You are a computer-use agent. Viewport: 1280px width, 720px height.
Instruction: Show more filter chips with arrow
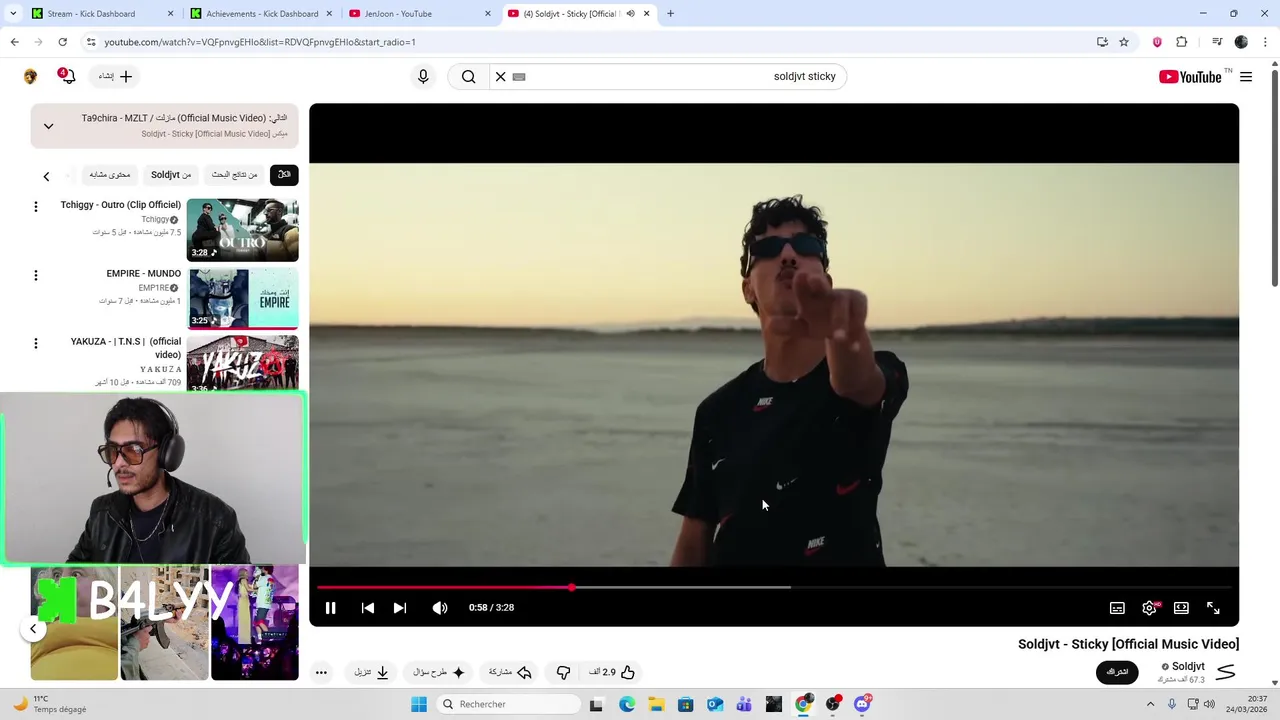(x=46, y=177)
